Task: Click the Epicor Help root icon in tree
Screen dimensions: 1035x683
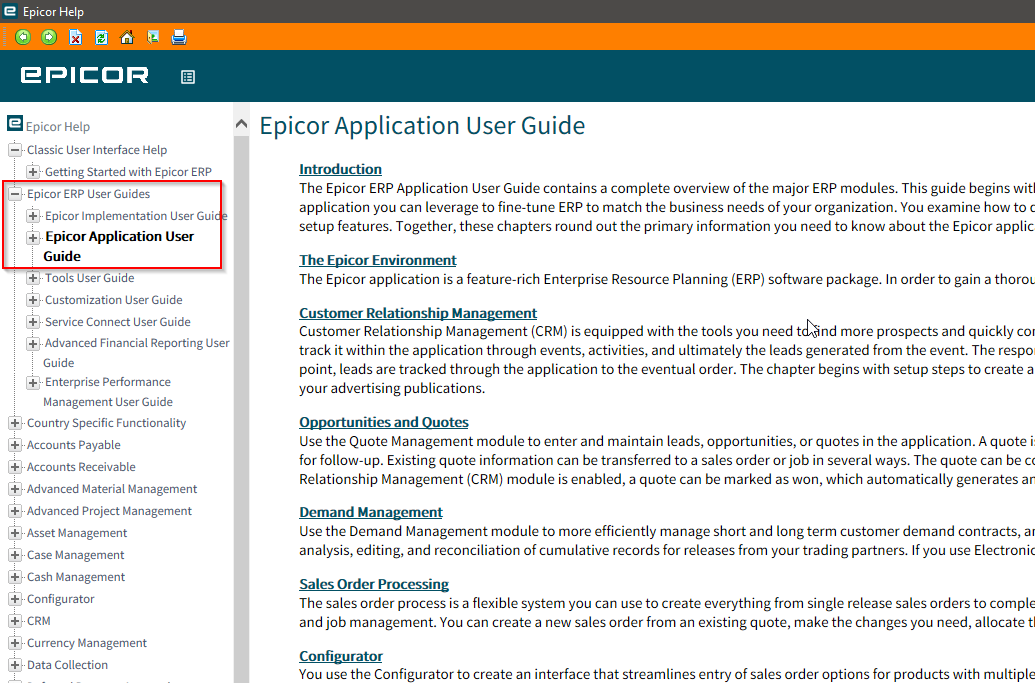Action: click(15, 123)
